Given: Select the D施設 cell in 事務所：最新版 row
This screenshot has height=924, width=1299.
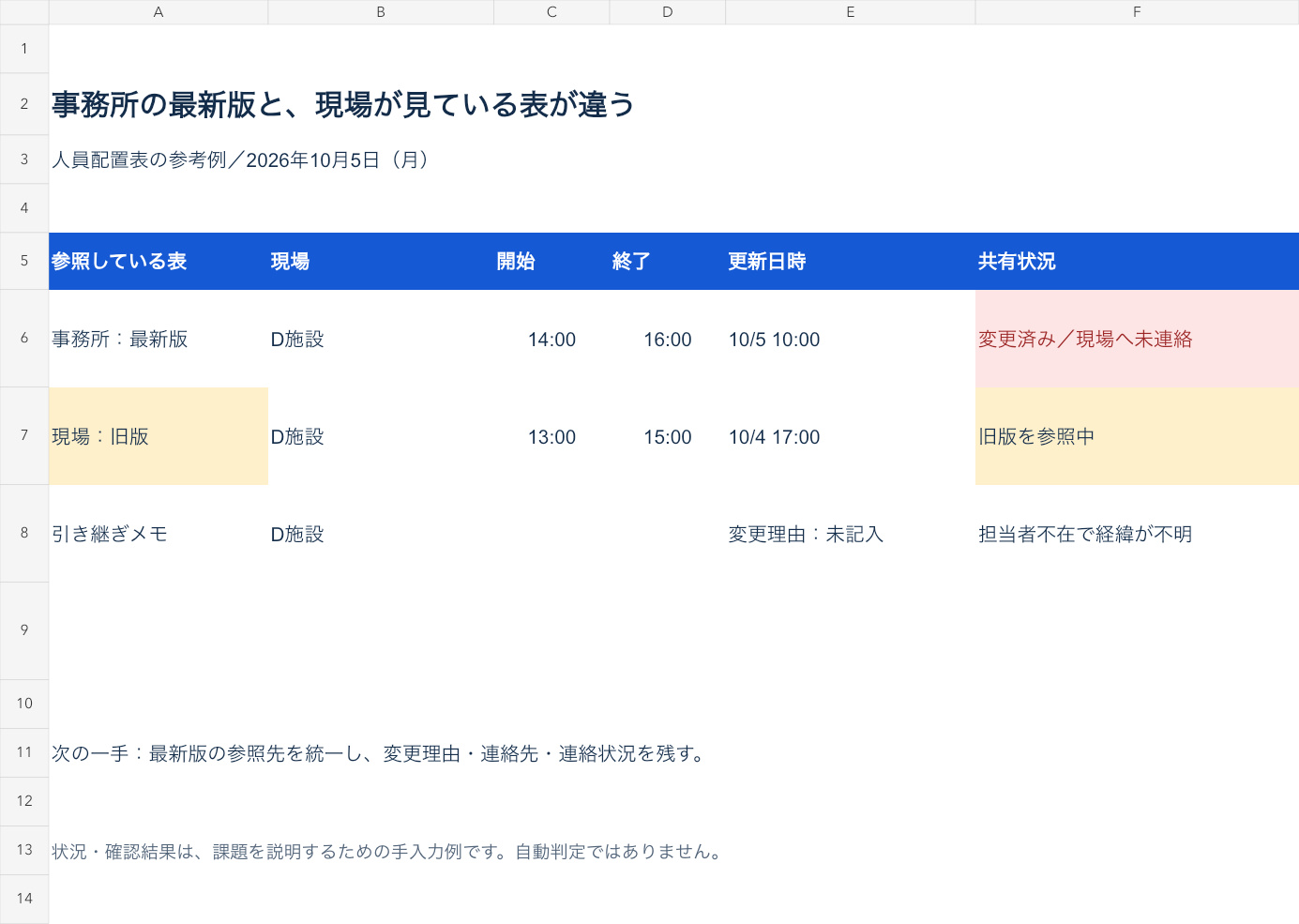Looking at the screenshot, I should [381, 339].
